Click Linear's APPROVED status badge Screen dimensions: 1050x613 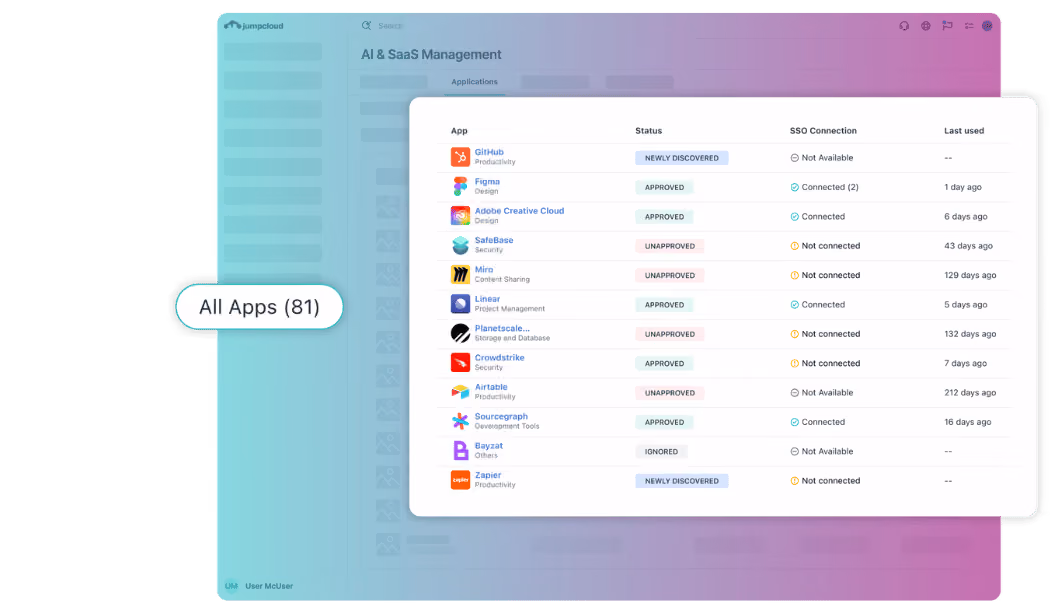pyautogui.click(x=664, y=305)
